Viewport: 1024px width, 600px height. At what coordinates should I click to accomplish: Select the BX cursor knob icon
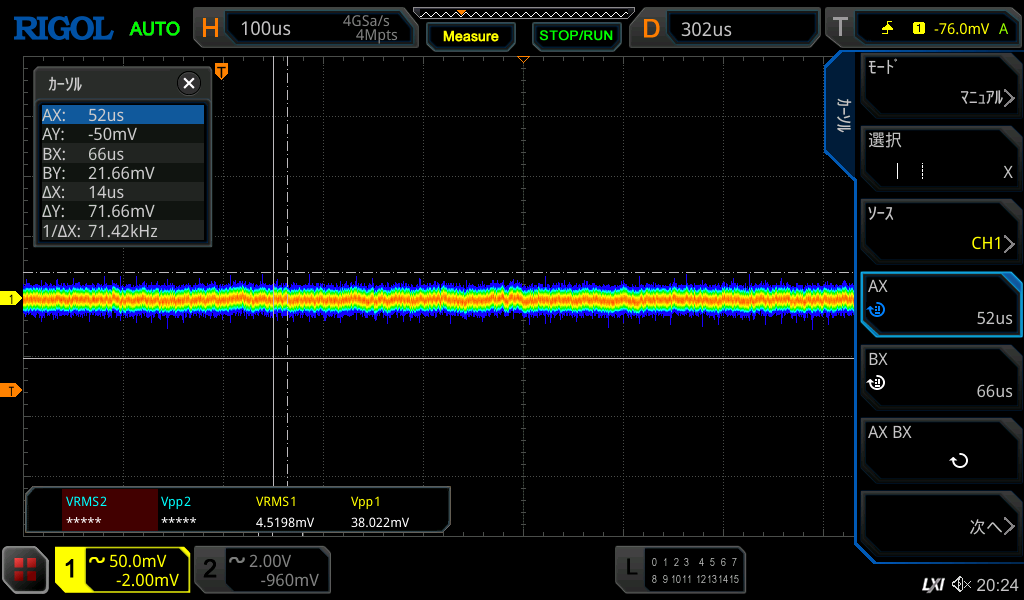[x=877, y=383]
